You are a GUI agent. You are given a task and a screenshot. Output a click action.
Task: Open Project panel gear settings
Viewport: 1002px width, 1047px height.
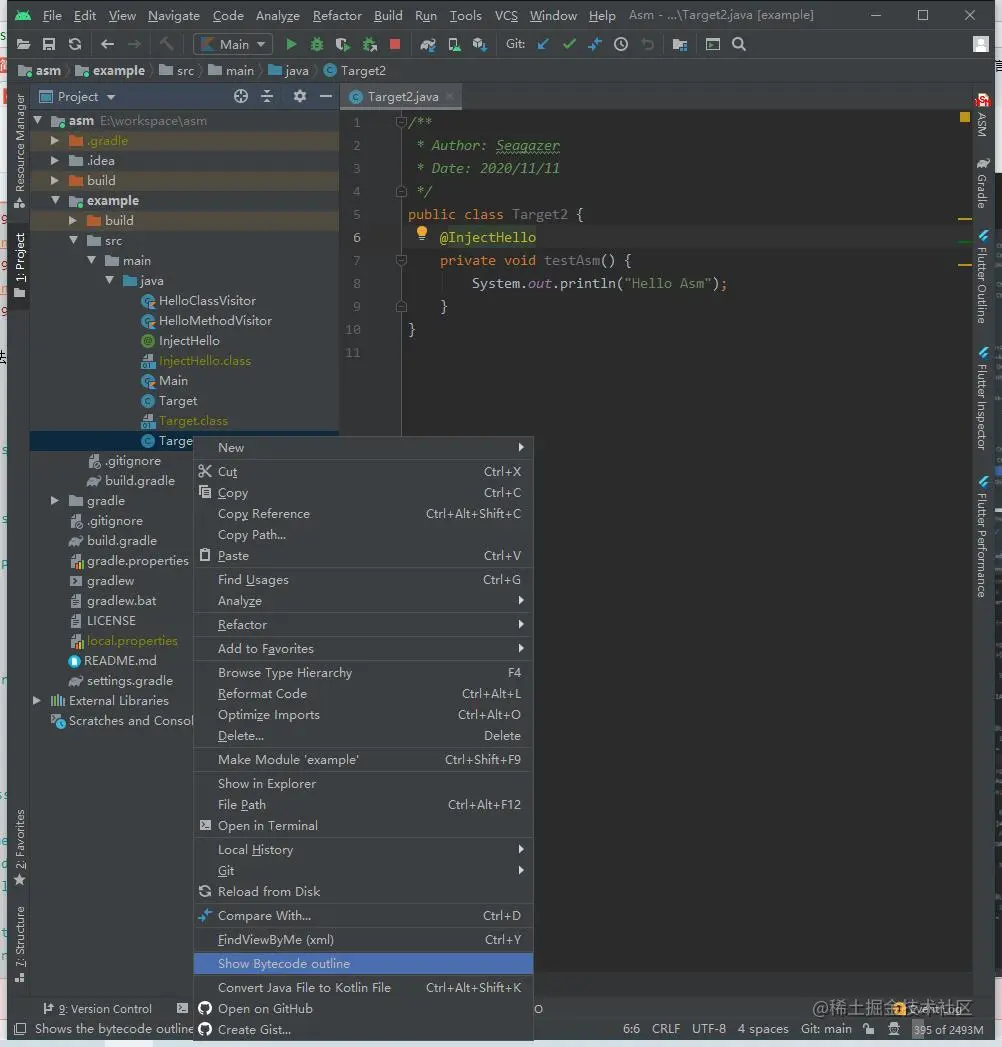(300, 97)
